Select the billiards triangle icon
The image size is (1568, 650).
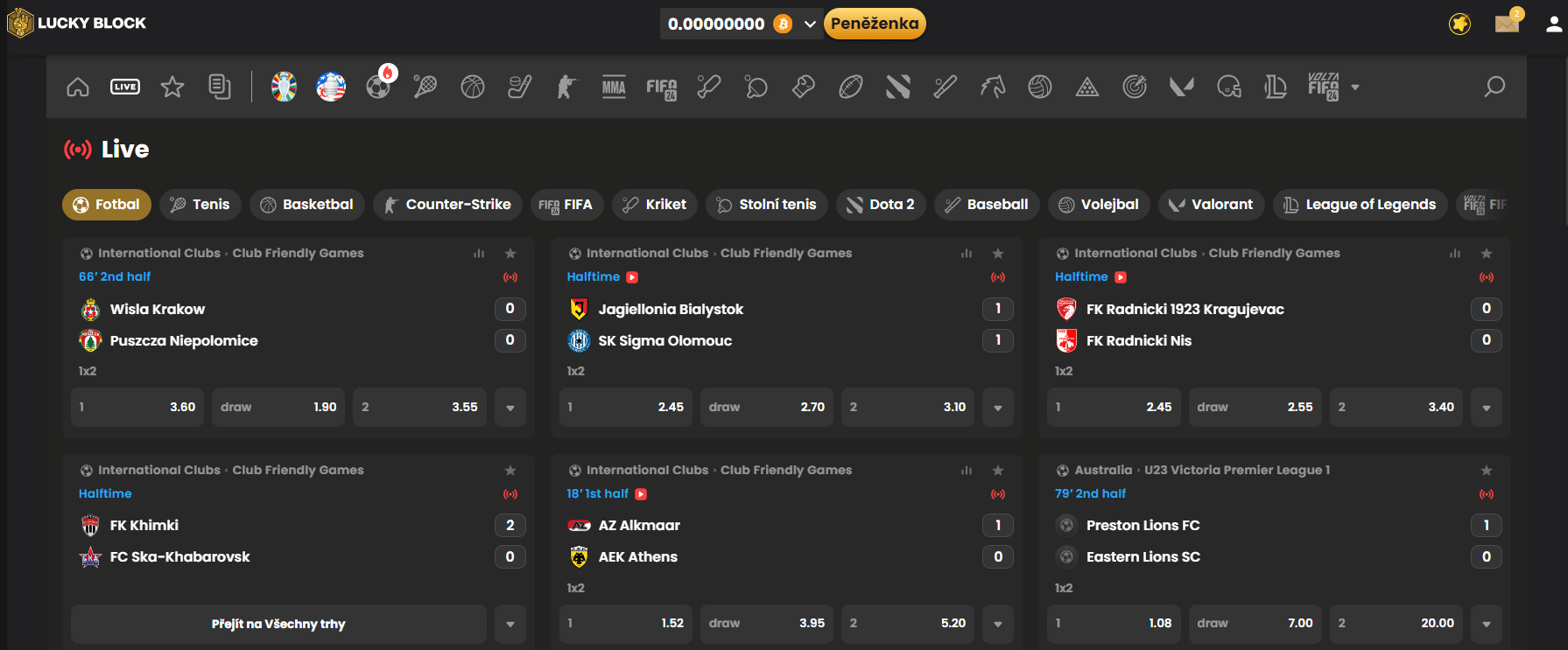pyautogui.click(x=1087, y=87)
